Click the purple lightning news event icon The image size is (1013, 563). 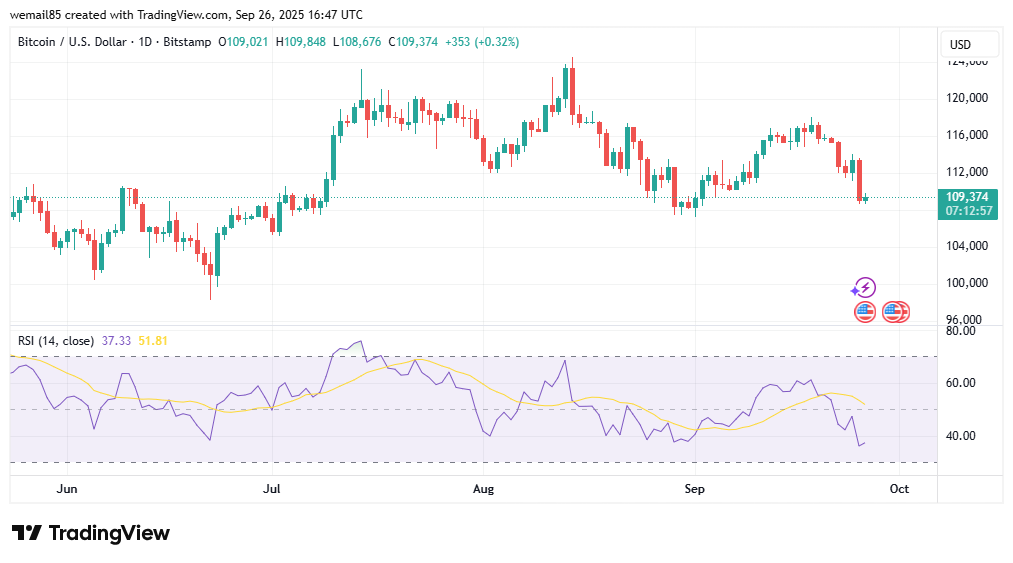point(865,288)
